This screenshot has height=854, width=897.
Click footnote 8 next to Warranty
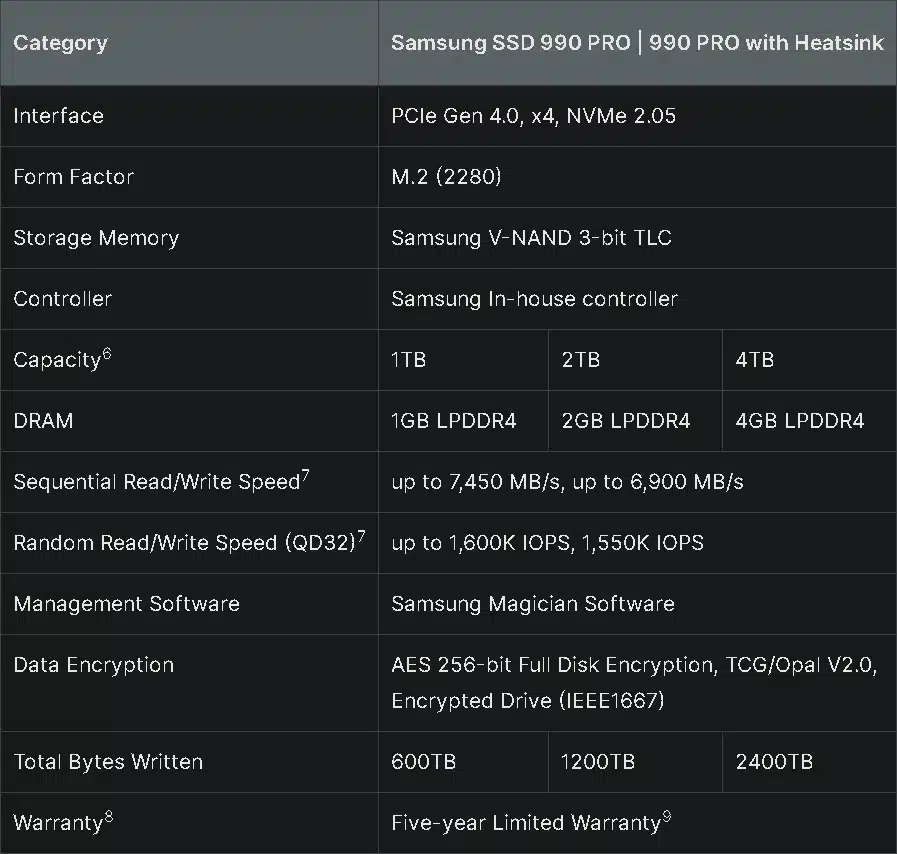coord(108,817)
